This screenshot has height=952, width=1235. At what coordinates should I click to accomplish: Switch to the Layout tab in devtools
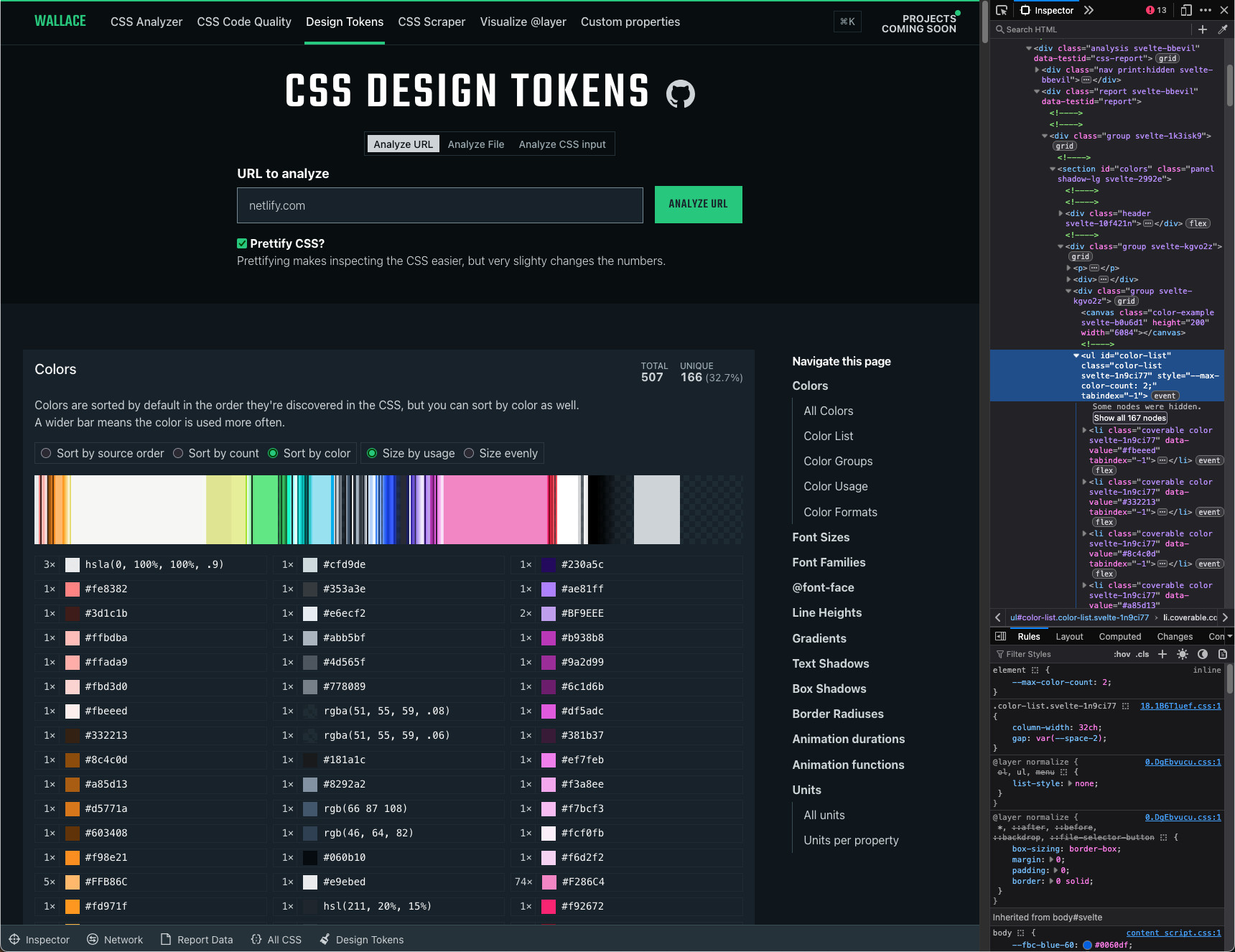(1069, 637)
